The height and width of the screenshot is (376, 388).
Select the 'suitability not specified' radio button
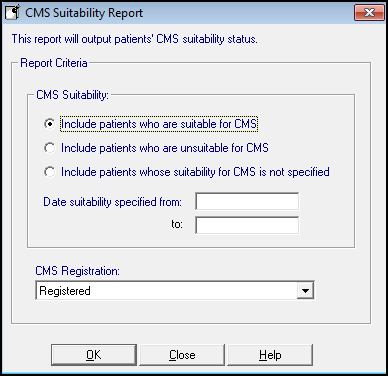[49, 172]
